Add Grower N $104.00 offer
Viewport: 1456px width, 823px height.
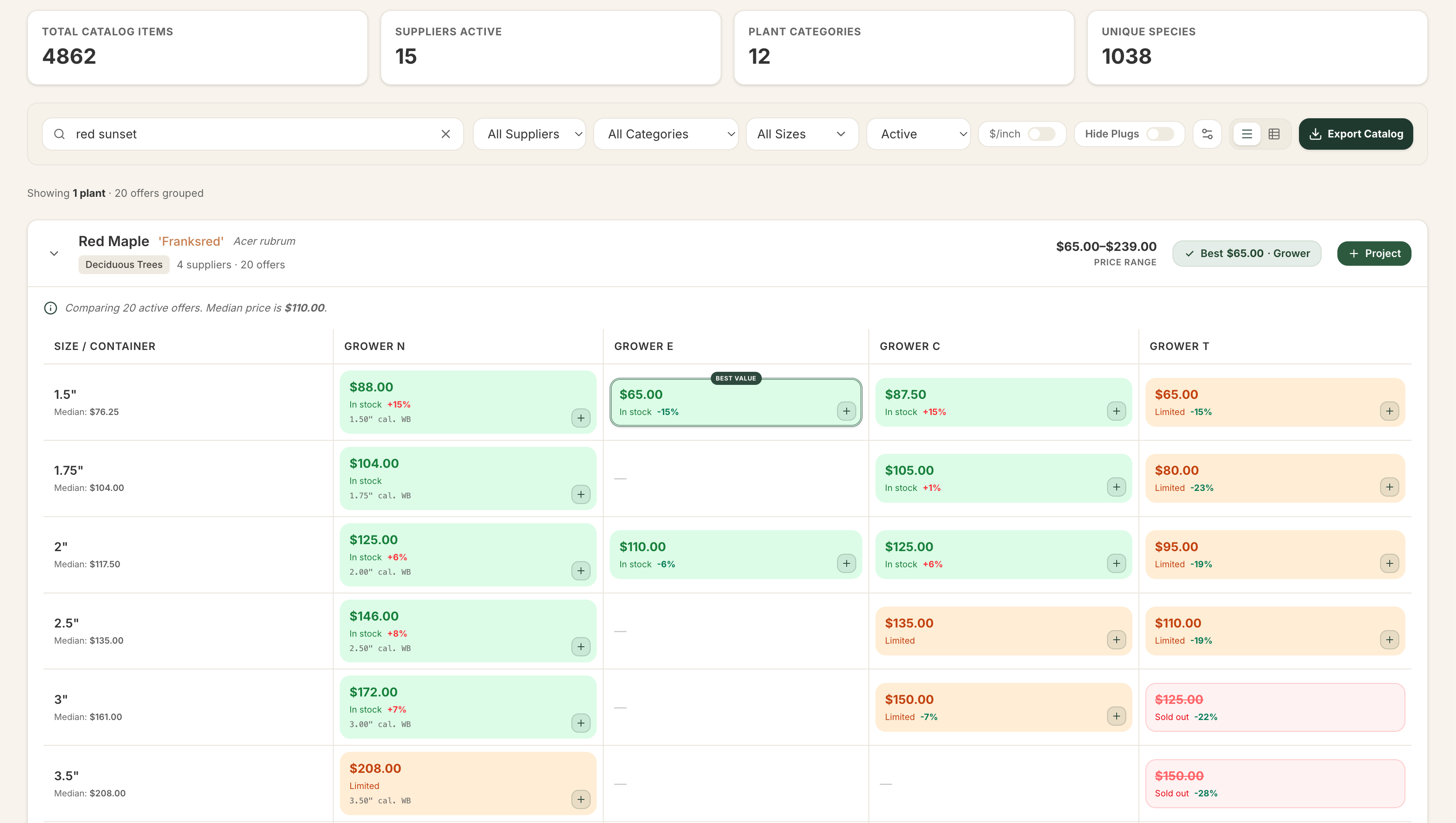(x=581, y=494)
